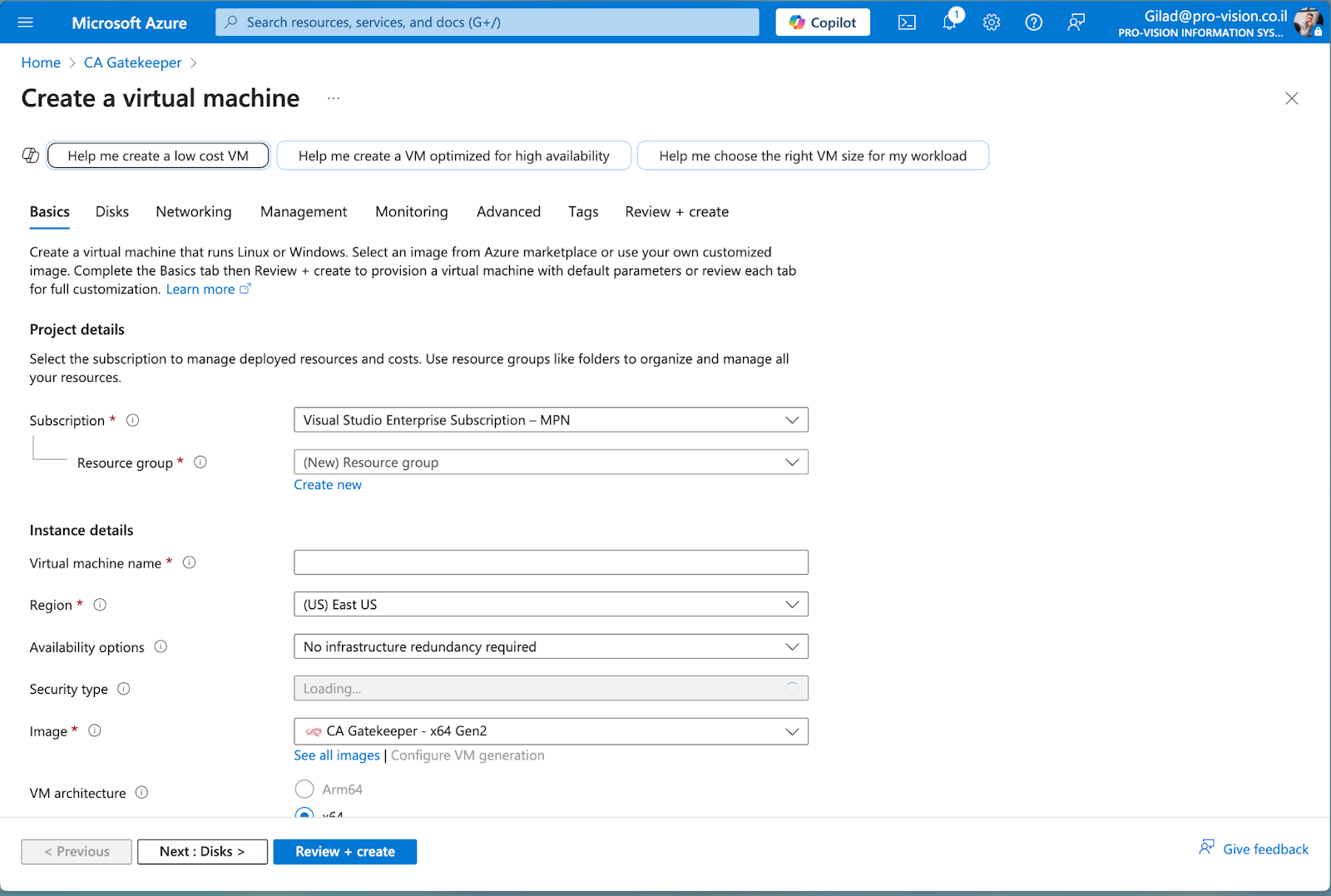Image resolution: width=1331 pixels, height=896 pixels.
Task: Click the CA Gatekeeper image logo icon
Action: pos(314,731)
